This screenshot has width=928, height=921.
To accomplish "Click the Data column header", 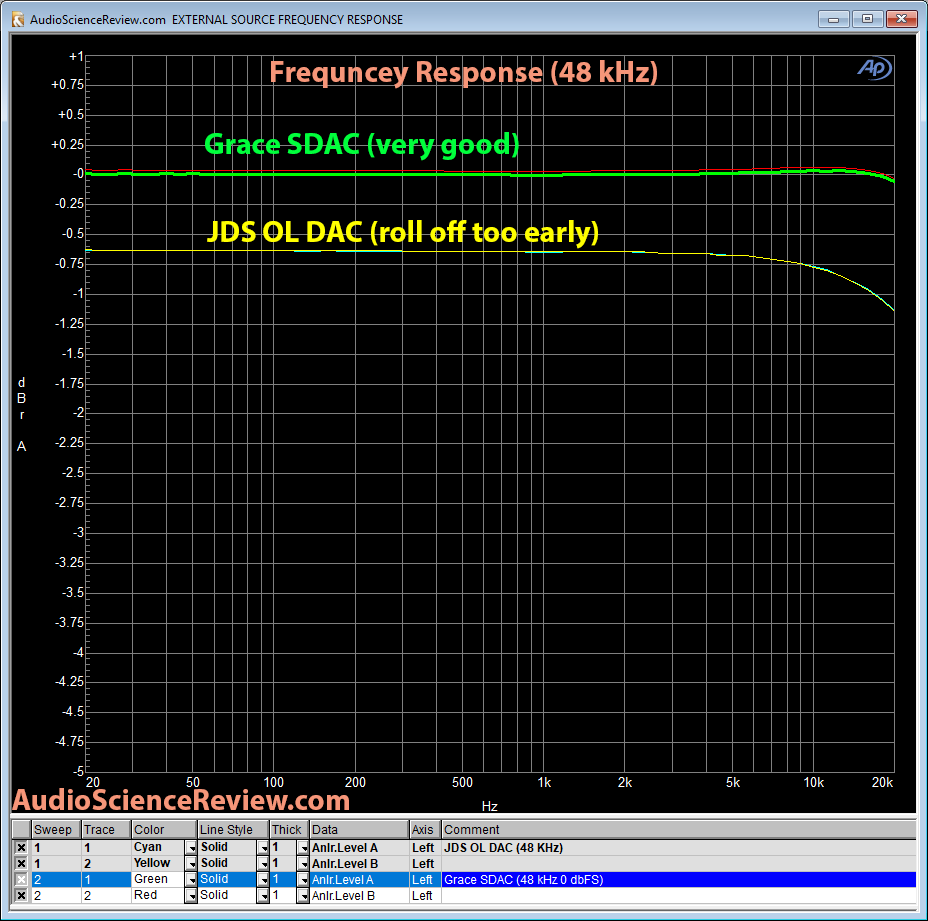I will pos(359,830).
